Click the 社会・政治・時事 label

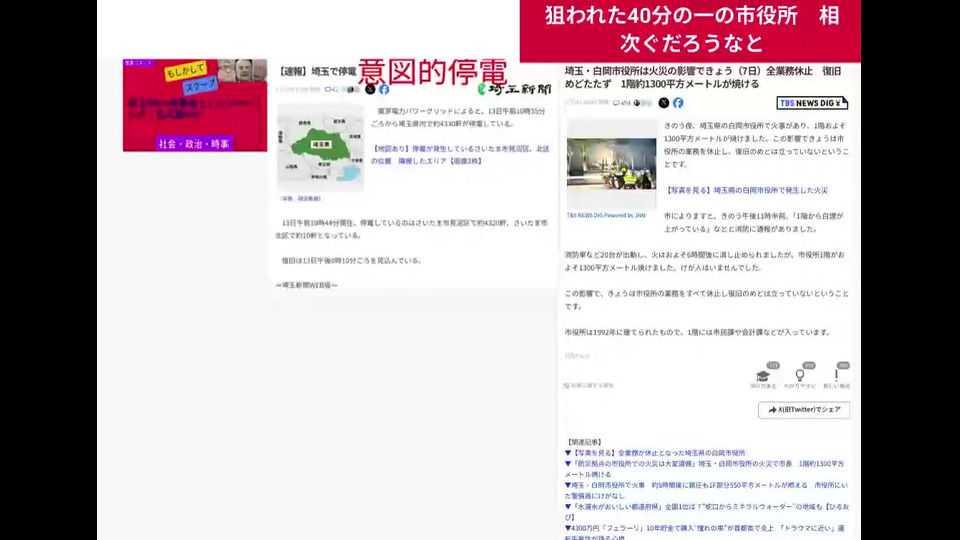tap(194, 144)
